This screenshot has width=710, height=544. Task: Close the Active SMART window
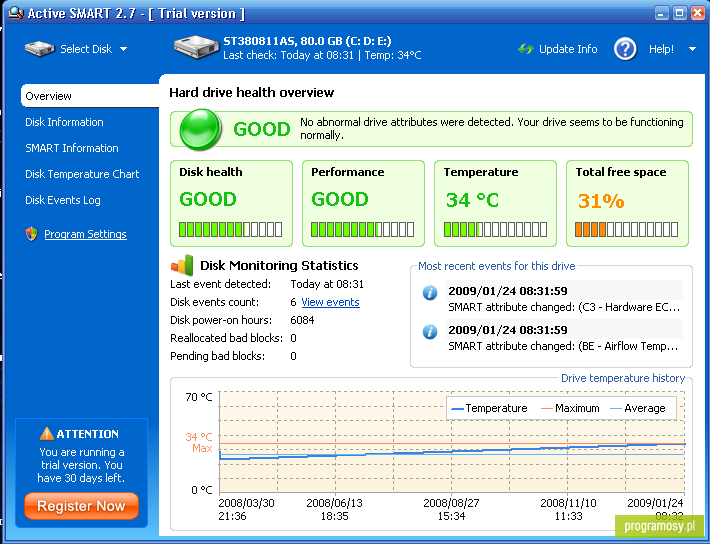[x=697, y=13]
